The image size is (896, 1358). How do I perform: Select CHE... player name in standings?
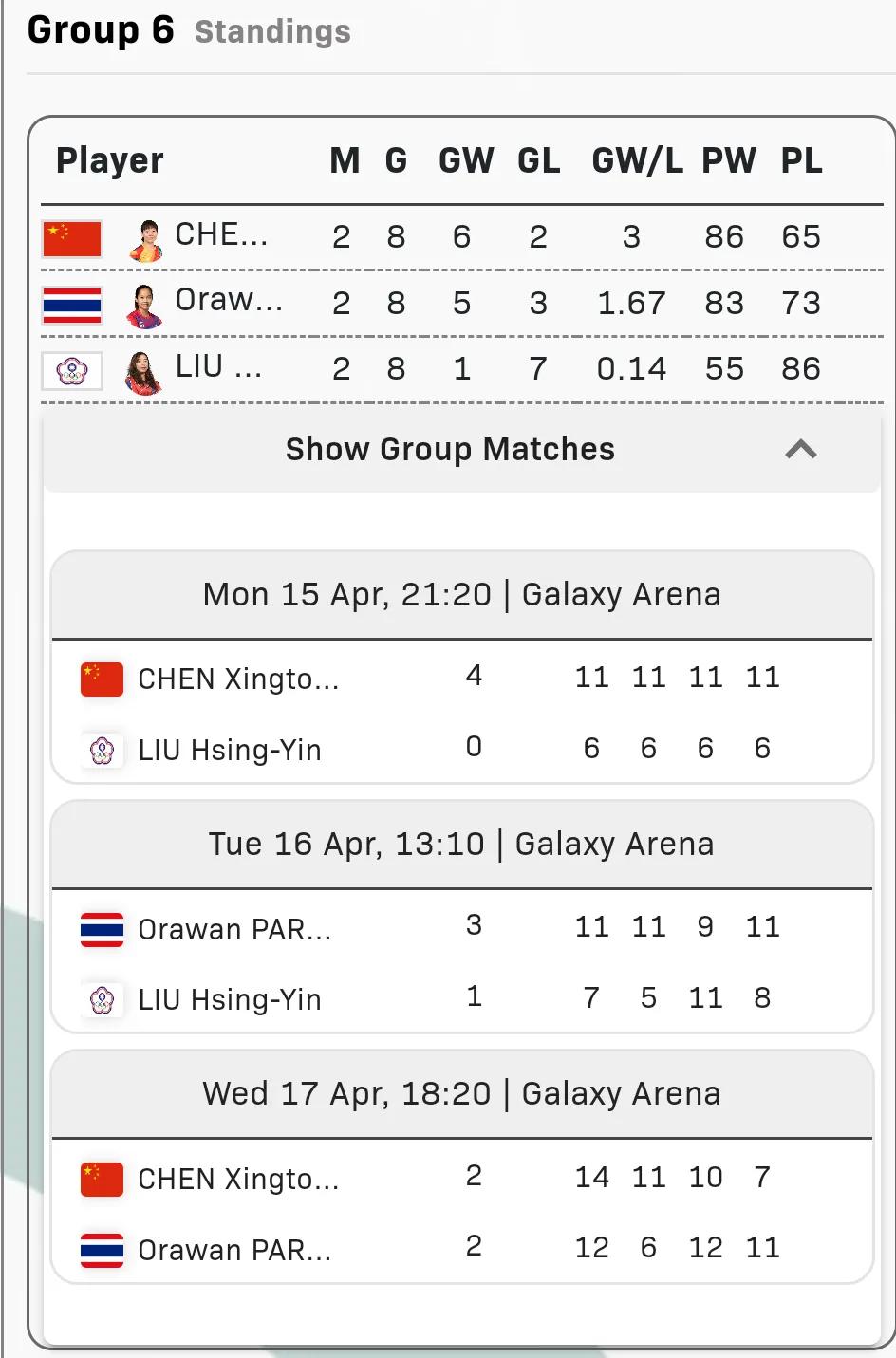coord(222,234)
